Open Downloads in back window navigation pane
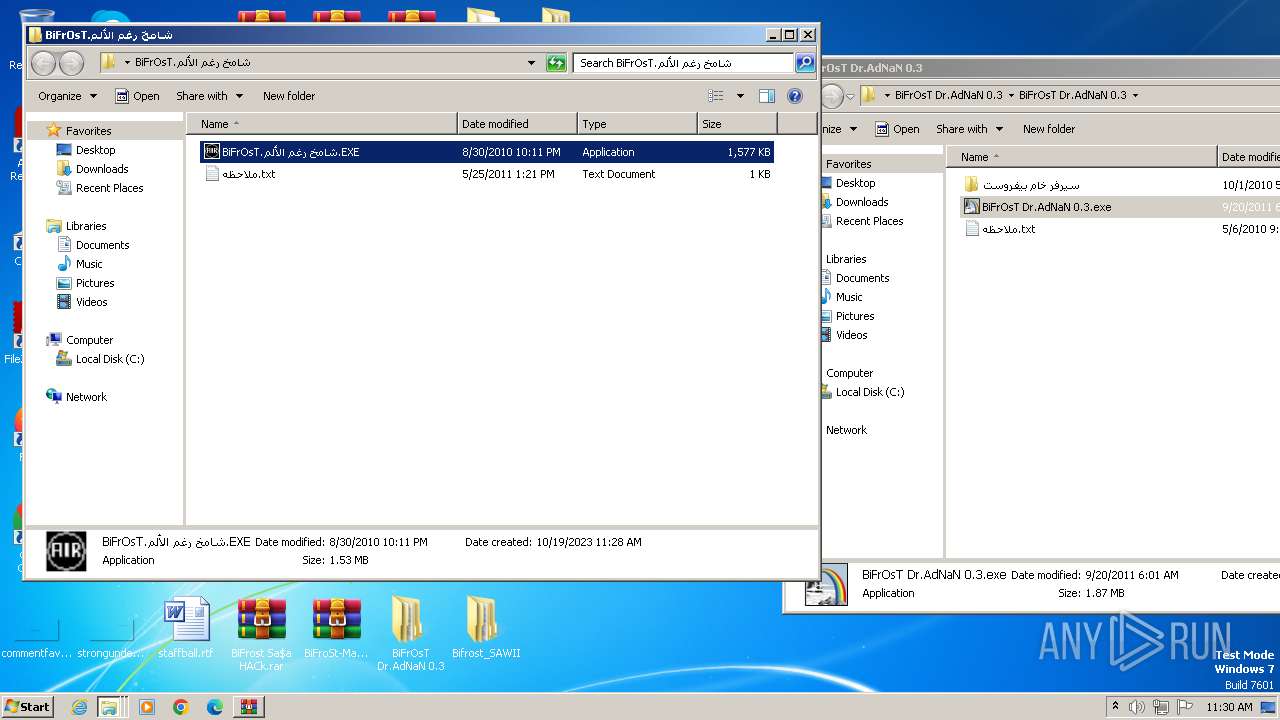 pyautogui.click(x=862, y=202)
